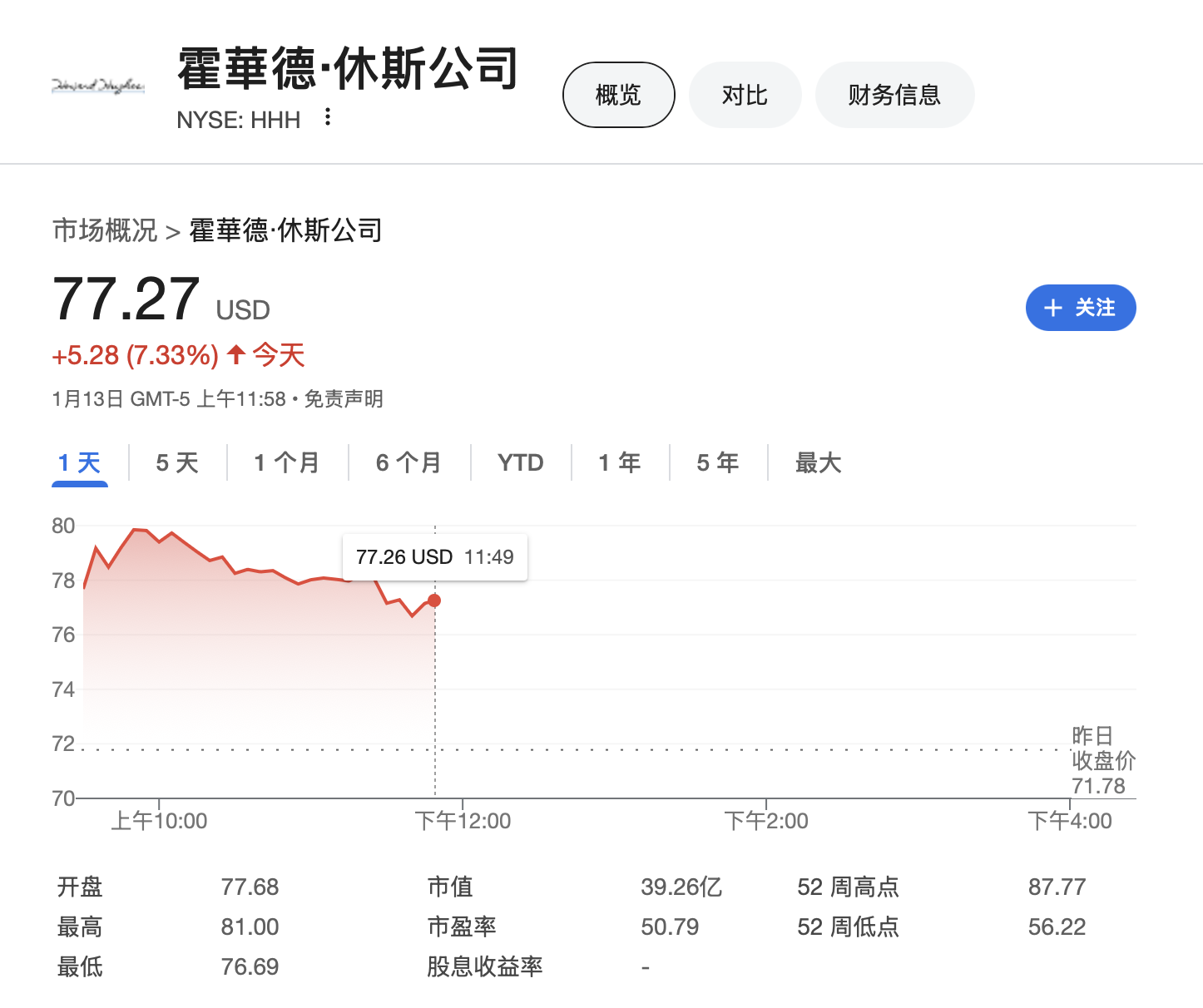
Task: Select the red data point marker on the chart
Action: pyautogui.click(x=433, y=600)
